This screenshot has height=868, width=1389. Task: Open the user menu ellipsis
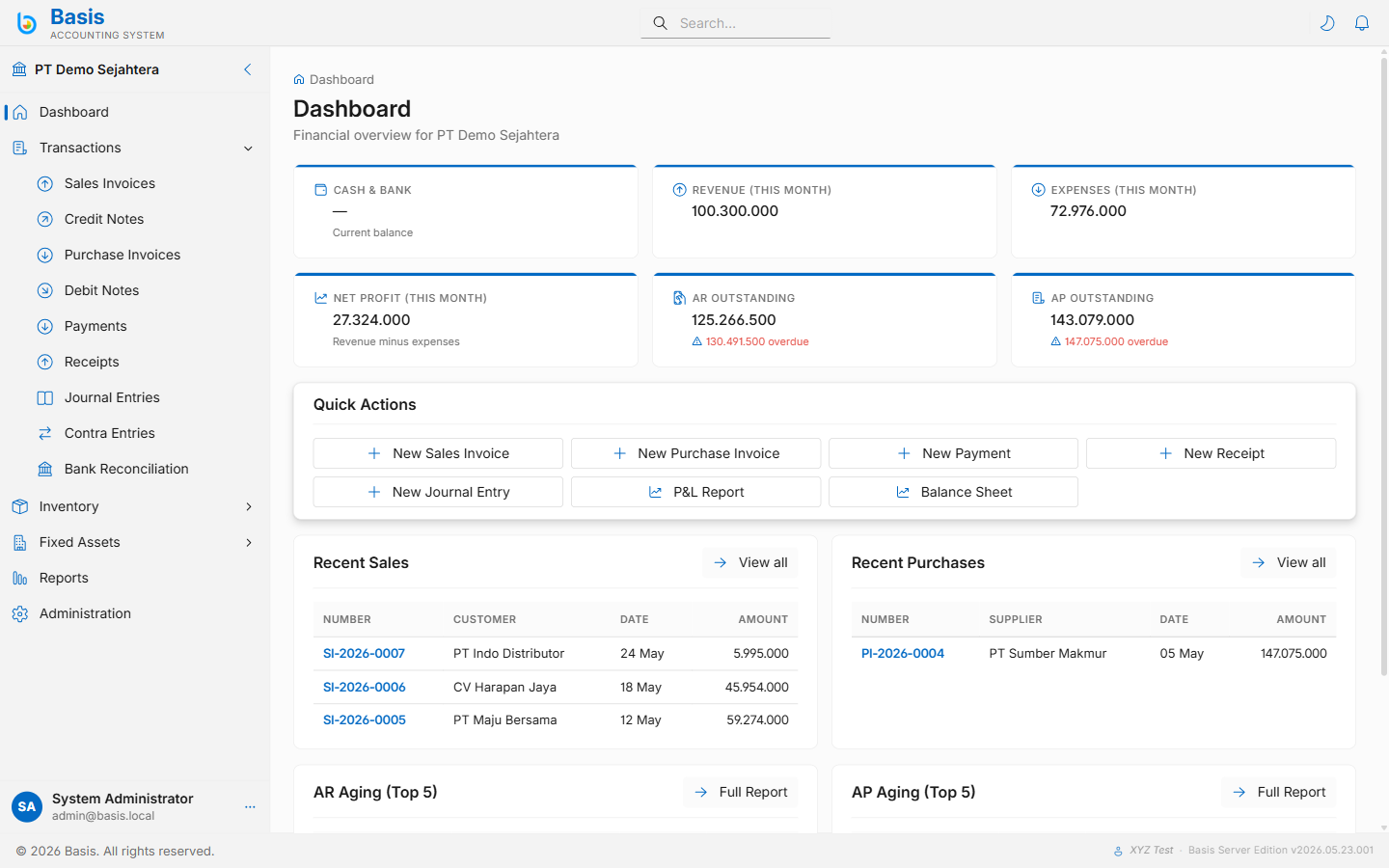(250, 806)
